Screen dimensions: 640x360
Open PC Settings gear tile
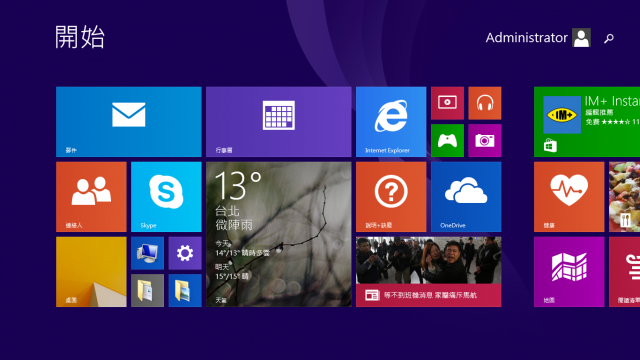(x=185, y=253)
